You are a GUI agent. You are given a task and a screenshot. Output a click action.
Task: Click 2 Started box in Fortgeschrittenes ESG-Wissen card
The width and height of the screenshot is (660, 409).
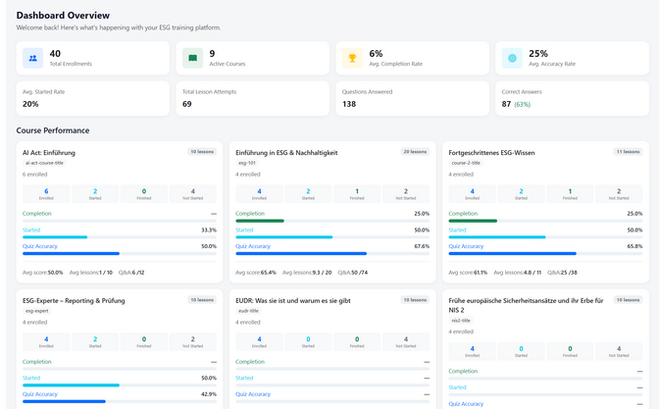pyautogui.click(x=521, y=194)
